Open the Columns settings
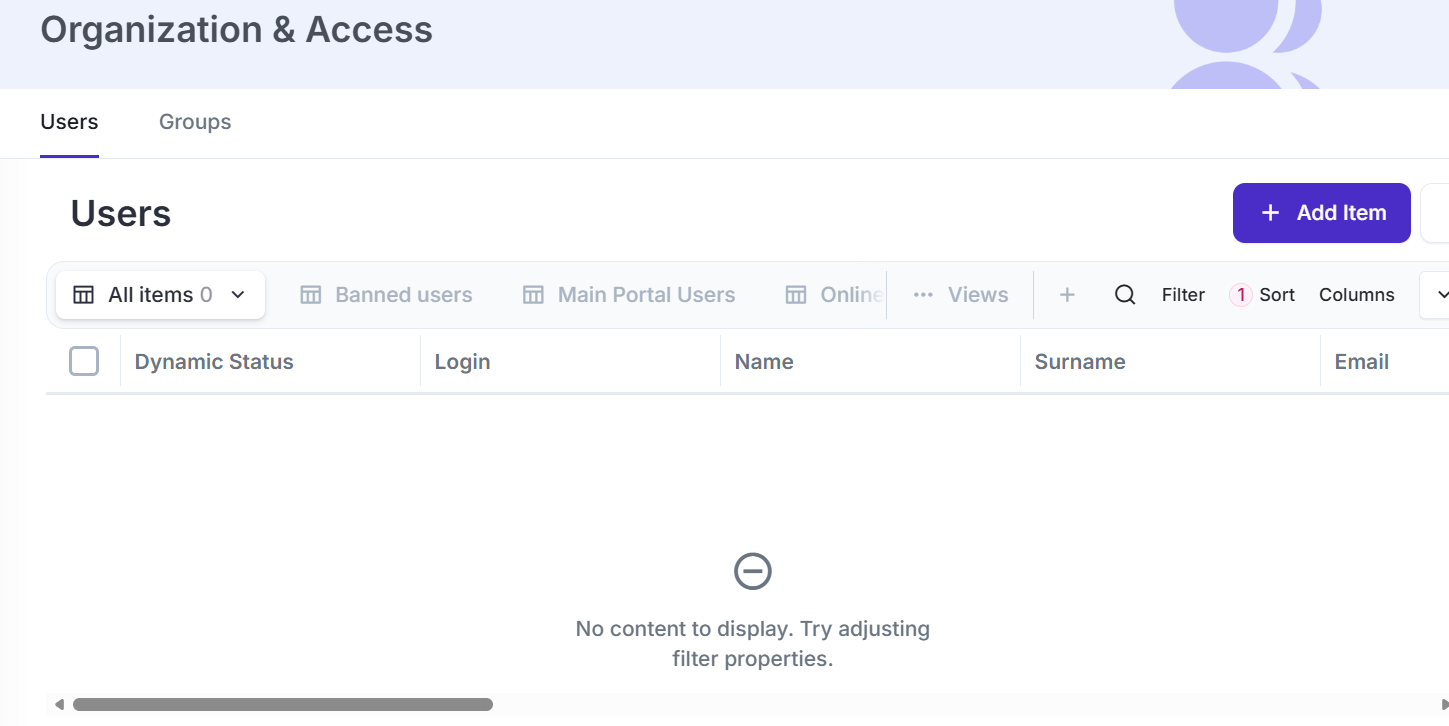Image resolution: width=1449 pixels, height=726 pixels. (x=1356, y=295)
